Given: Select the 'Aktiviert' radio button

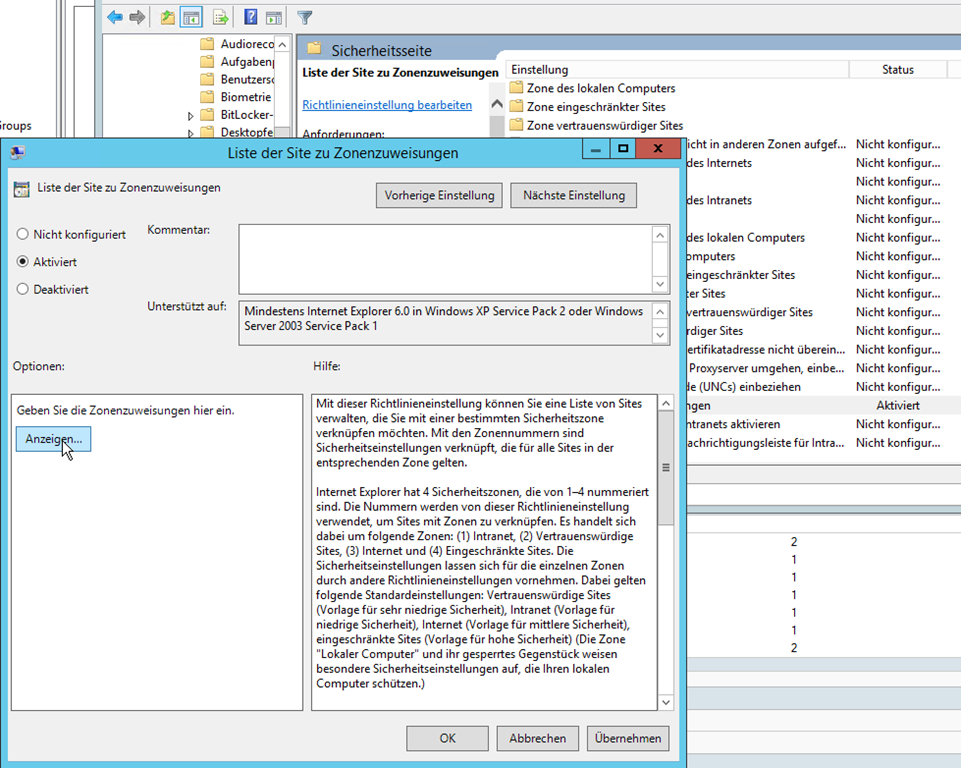Looking at the screenshot, I should click(23, 262).
